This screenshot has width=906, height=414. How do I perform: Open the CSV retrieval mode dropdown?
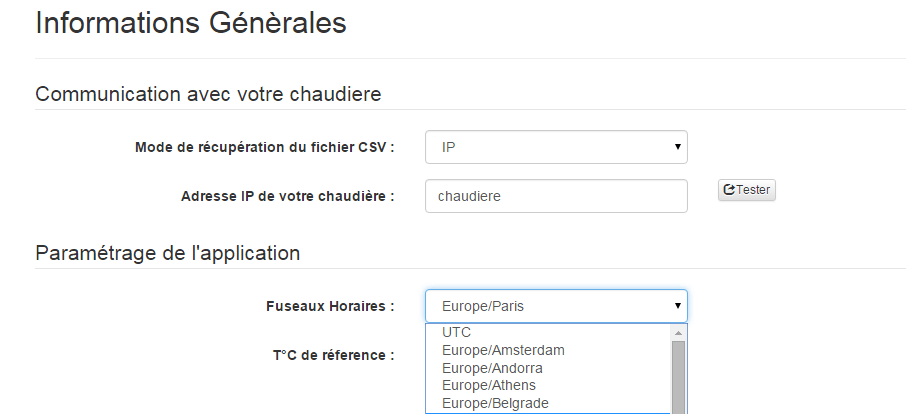pos(556,147)
